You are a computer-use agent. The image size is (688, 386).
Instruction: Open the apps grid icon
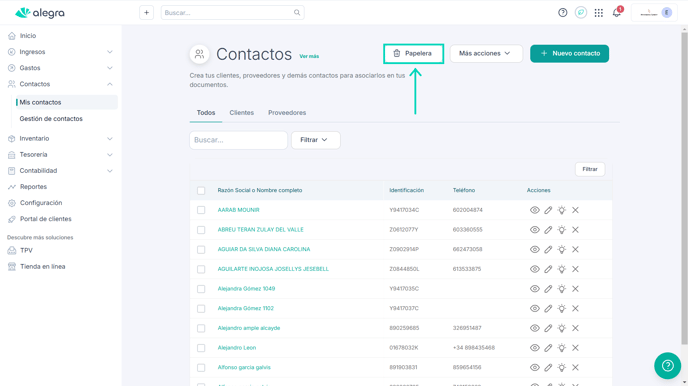(598, 13)
